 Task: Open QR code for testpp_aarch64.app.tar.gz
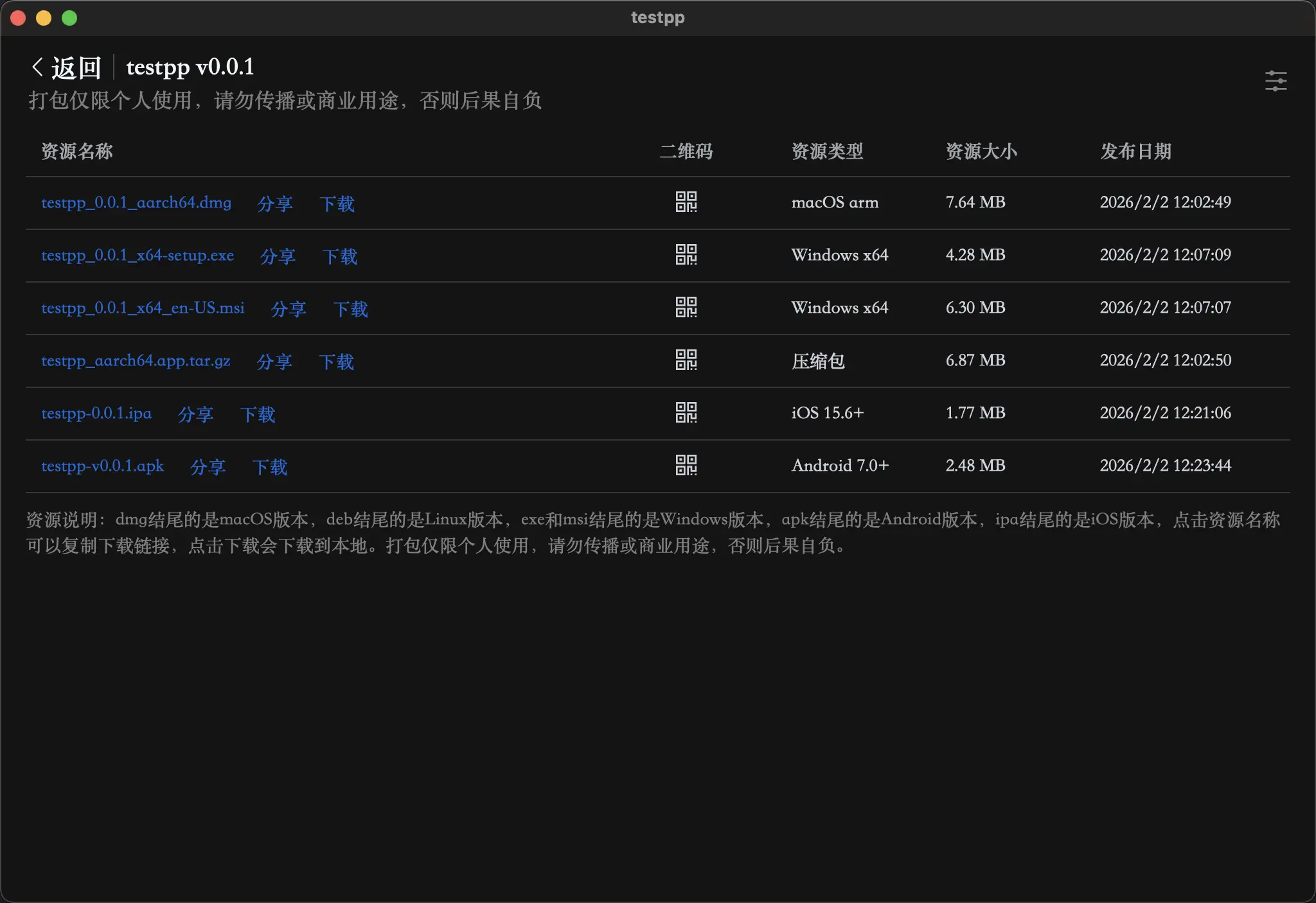point(687,361)
